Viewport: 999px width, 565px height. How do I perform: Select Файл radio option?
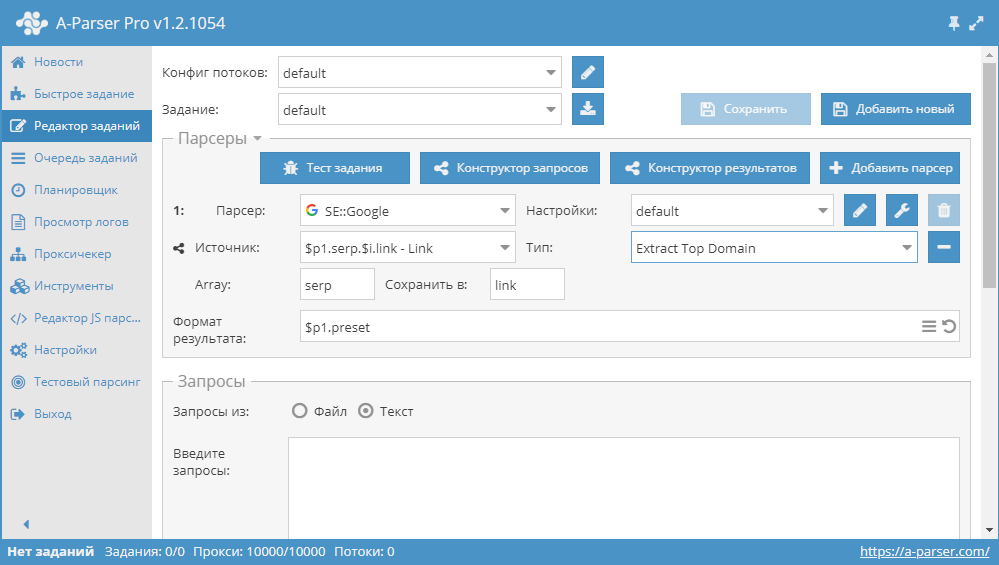tap(299, 411)
